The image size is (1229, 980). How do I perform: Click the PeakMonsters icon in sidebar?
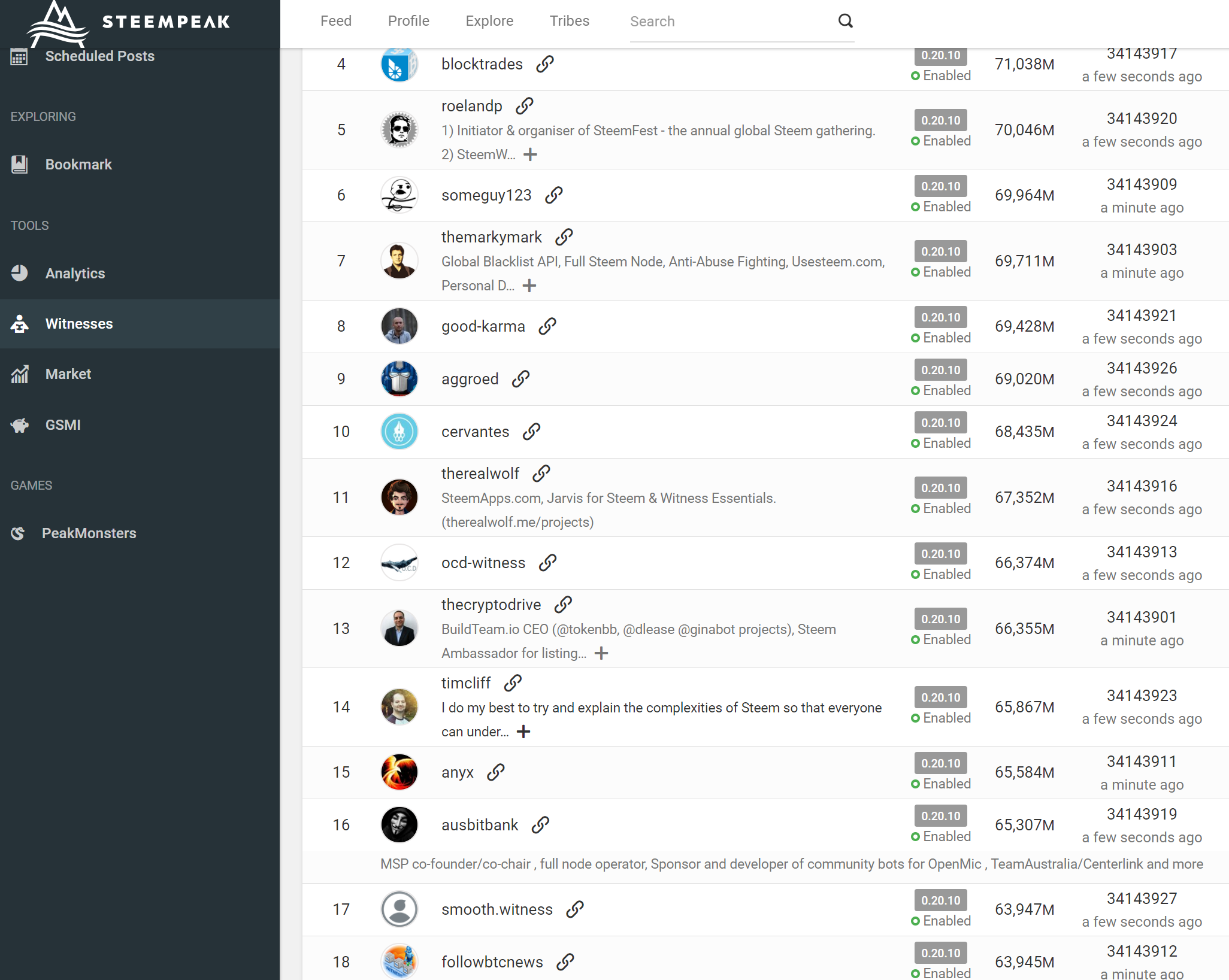(x=18, y=533)
